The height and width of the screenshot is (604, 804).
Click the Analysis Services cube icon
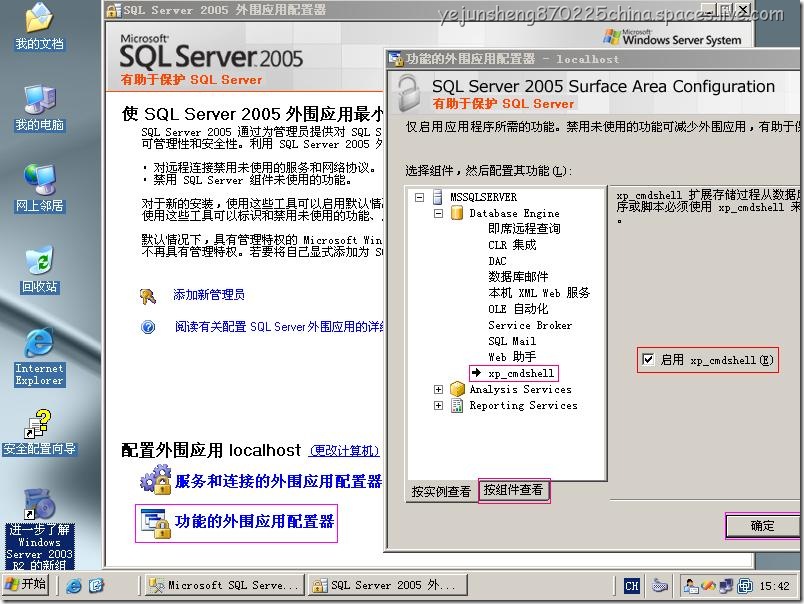point(457,389)
